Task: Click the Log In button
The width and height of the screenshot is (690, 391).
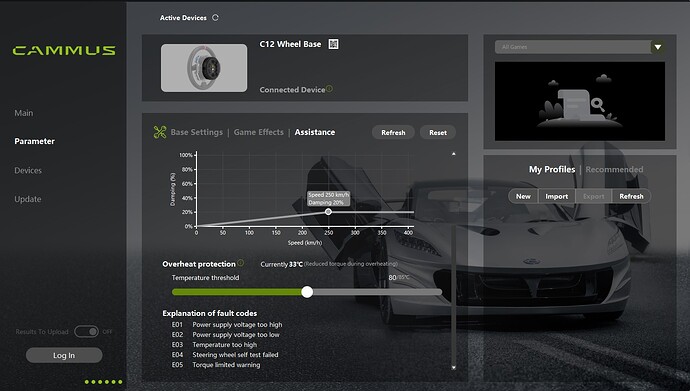Action: (64, 355)
